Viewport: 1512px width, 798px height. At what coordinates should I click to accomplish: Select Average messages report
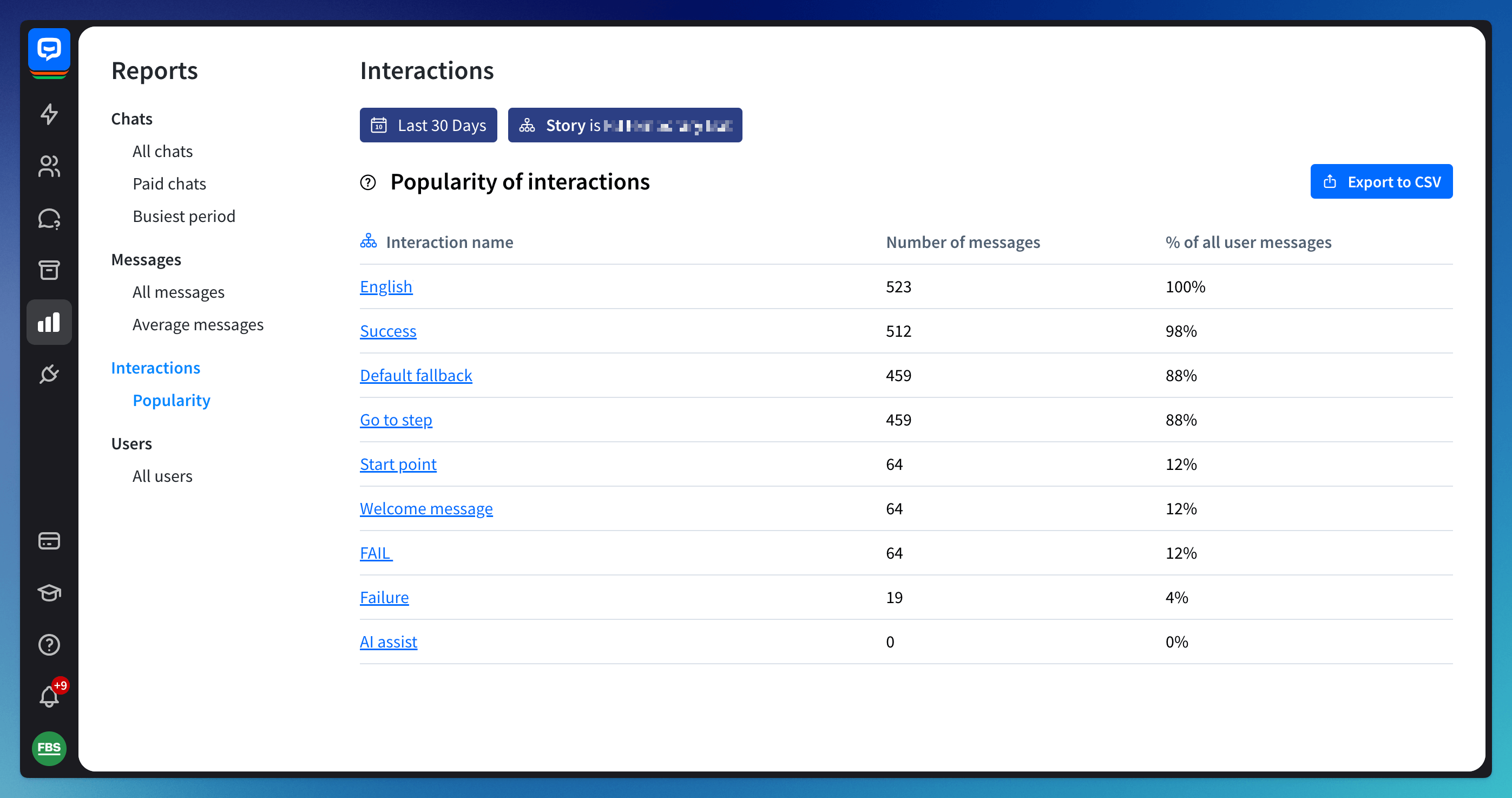[x=198, y=325]
